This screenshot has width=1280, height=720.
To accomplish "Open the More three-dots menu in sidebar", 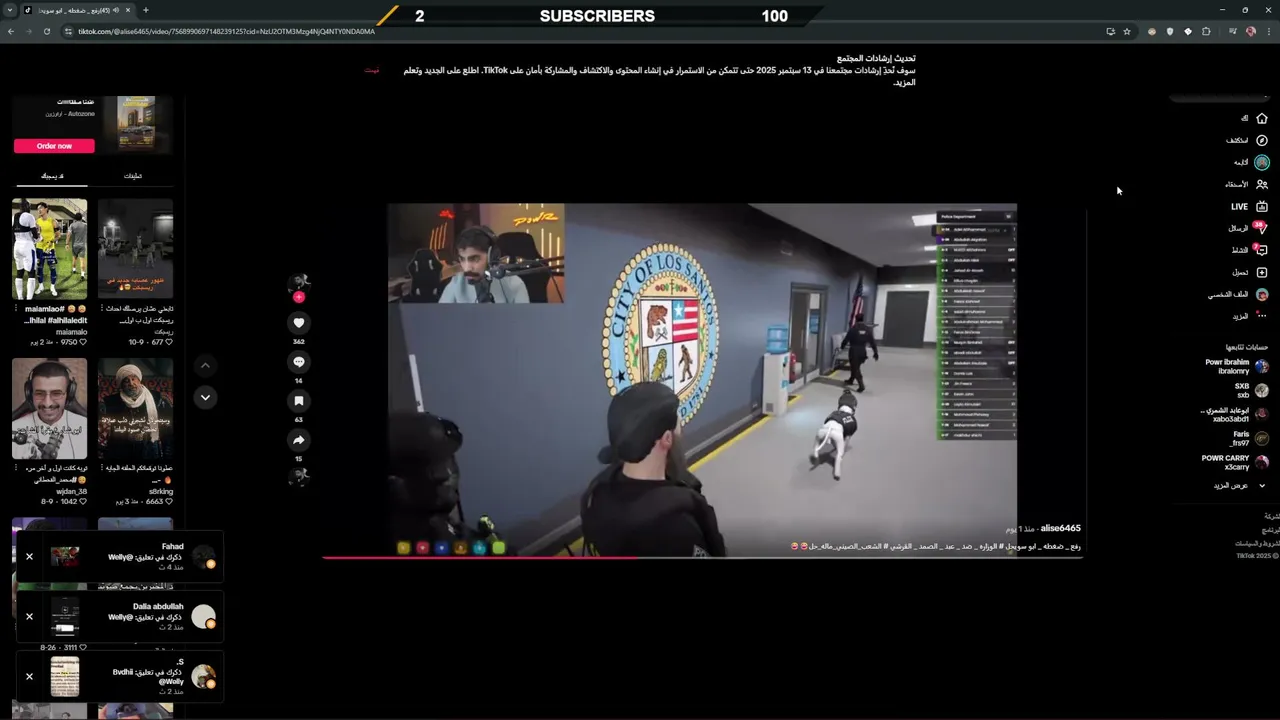I will [x=1262, y=316].
